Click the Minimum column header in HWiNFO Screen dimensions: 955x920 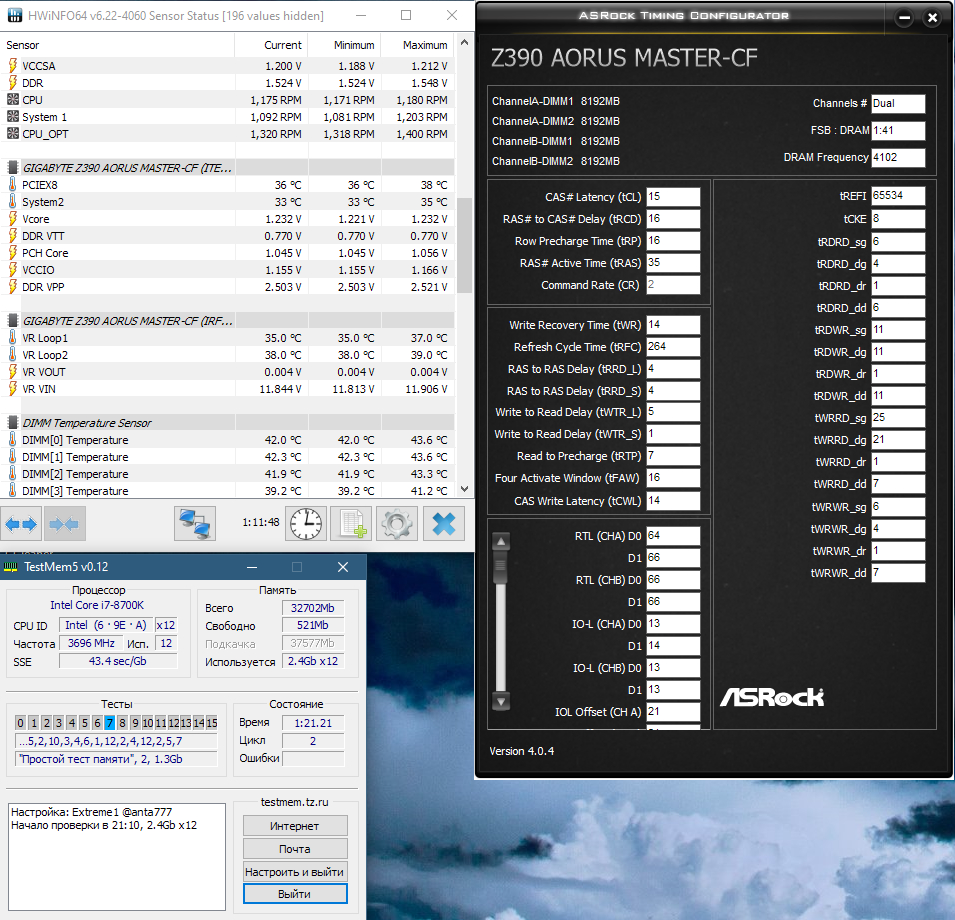click(345, 45)
